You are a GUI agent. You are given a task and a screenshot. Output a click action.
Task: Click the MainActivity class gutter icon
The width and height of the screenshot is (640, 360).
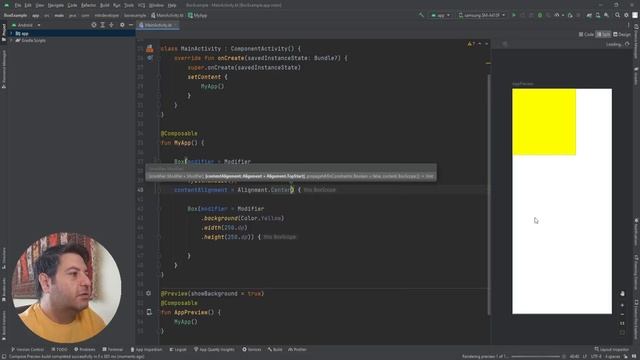[150, 49]
